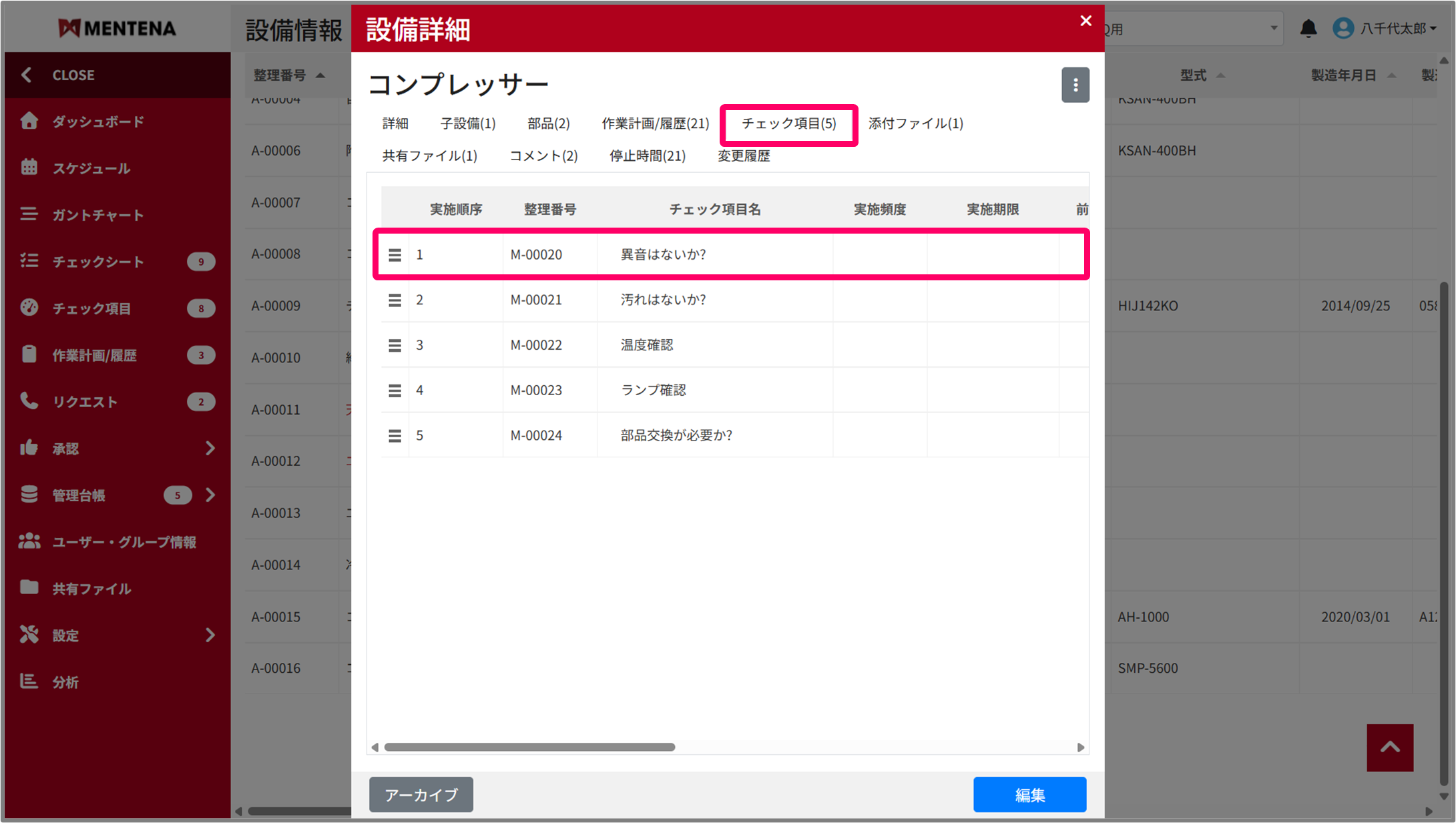Select the 温度確認 row M-00022
Viewport: 1456px width, 823px height.
[x=646, y=345]
